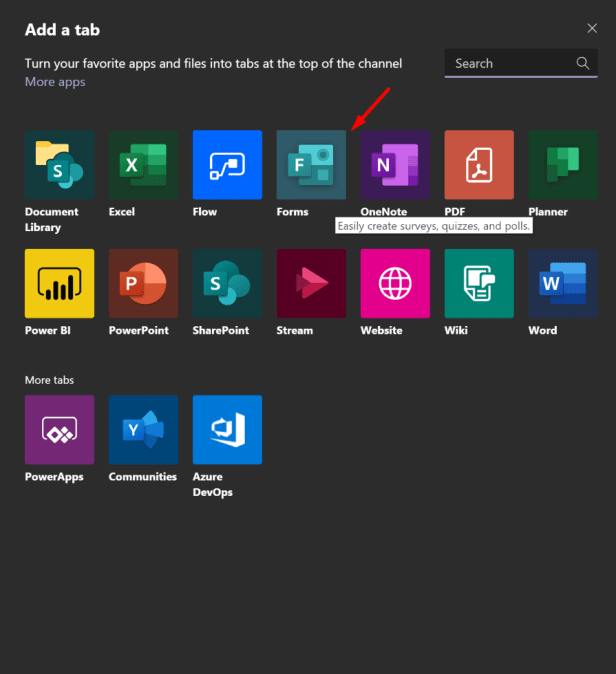Select the SharePoint icon

[227, 283]
